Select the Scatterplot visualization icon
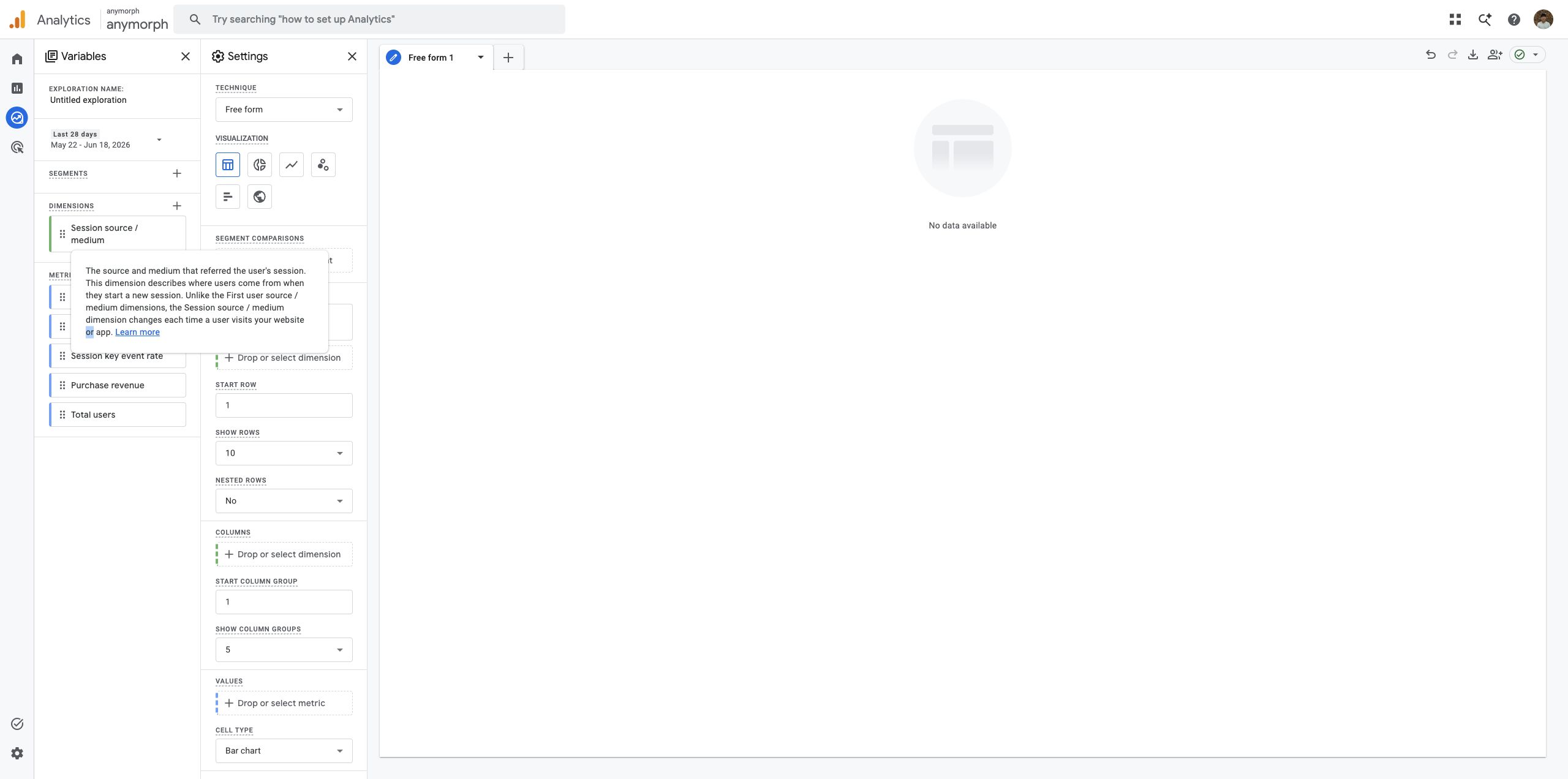Viewport: 1568px width, 779px height. (323, 165)
